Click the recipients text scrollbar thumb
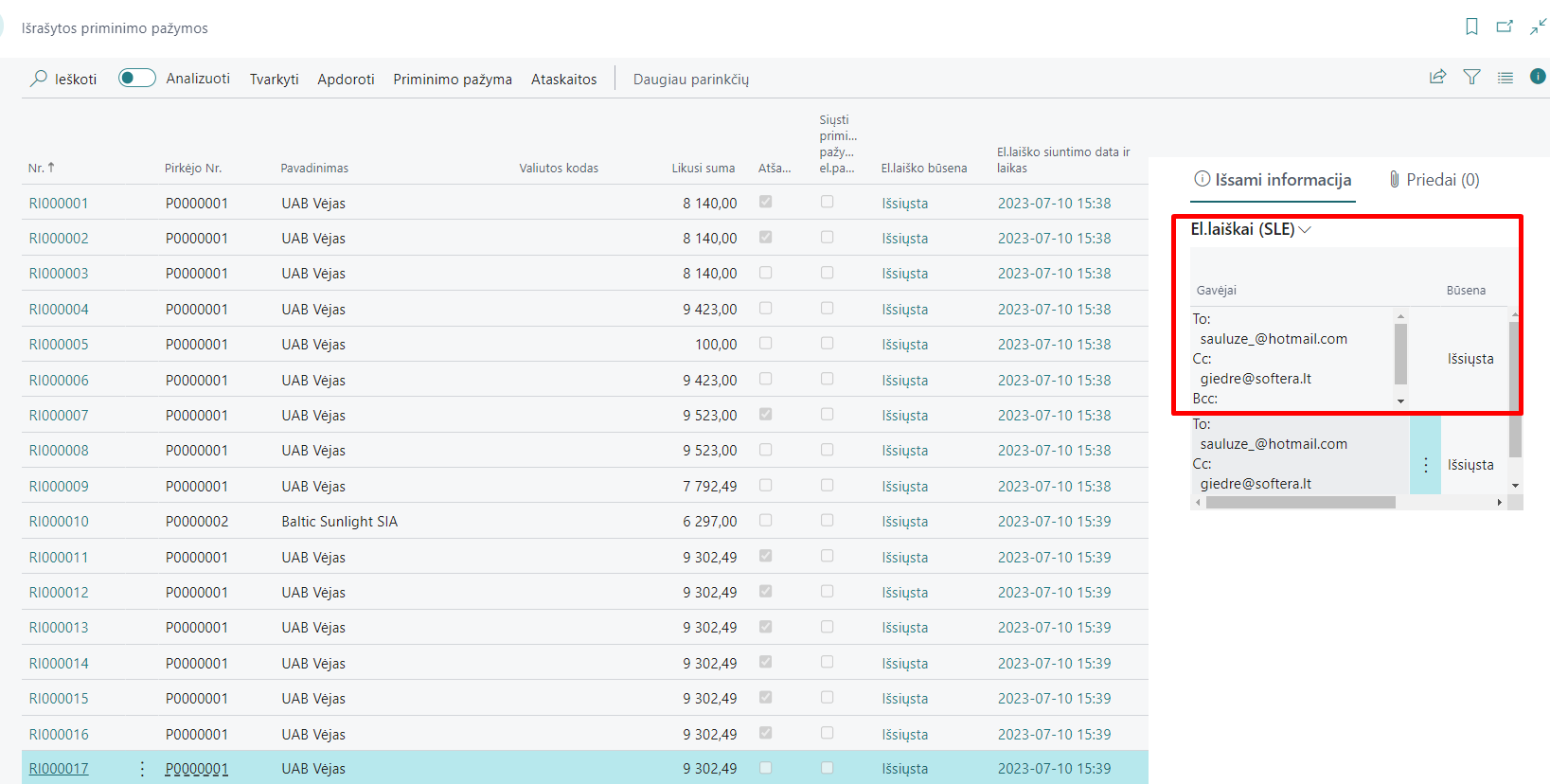Viewport: 1550px width, 784px height. 1400,353
